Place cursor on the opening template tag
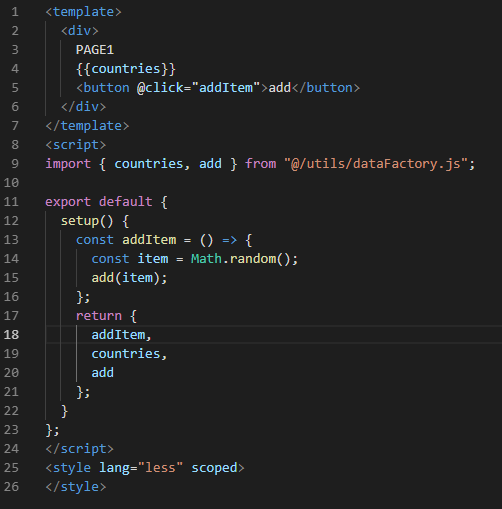The width and height of the screenshot is (502, 509). (x=83, y=12)
